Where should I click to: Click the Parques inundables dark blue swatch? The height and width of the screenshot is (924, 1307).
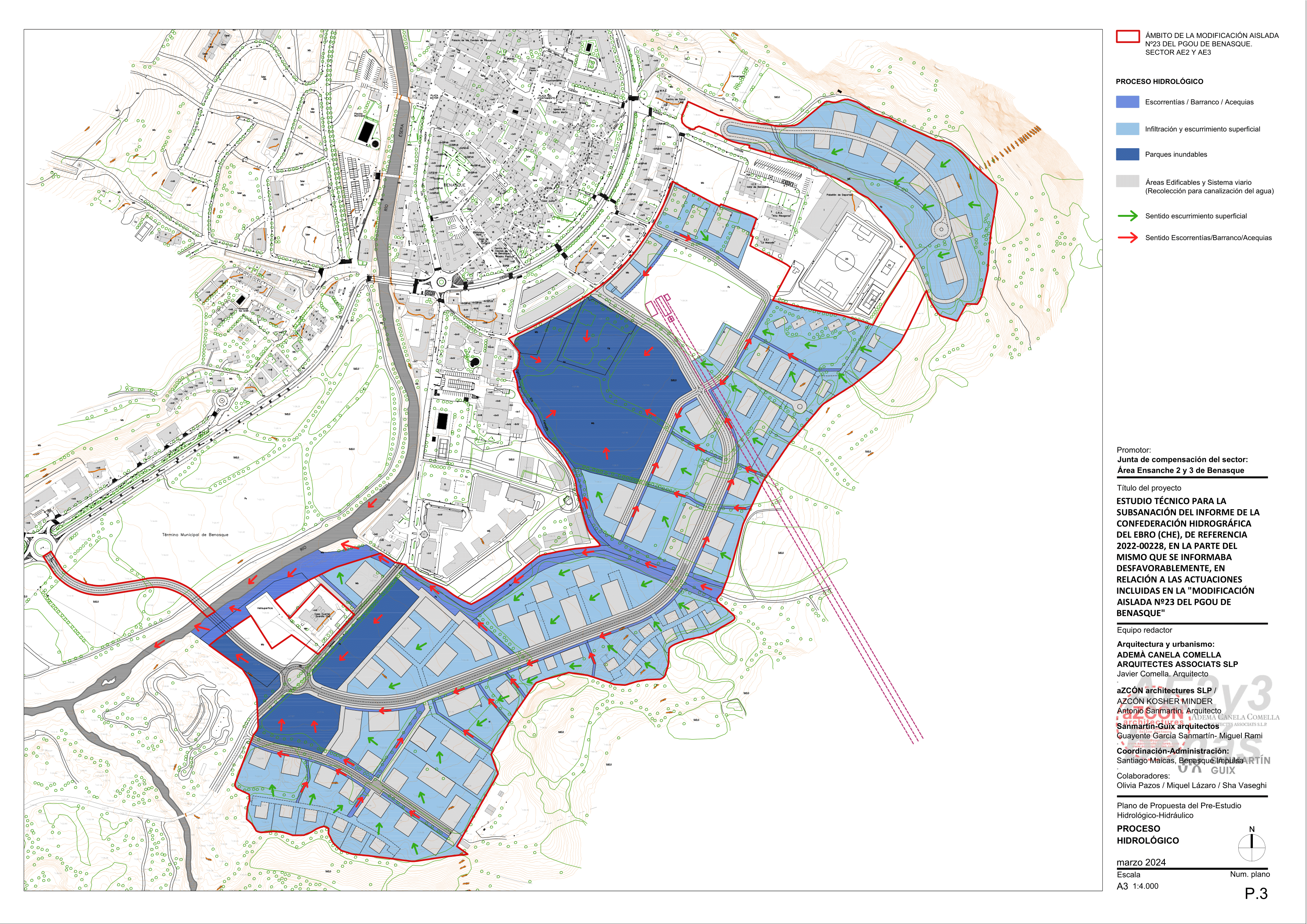(x=1127, y=154)
